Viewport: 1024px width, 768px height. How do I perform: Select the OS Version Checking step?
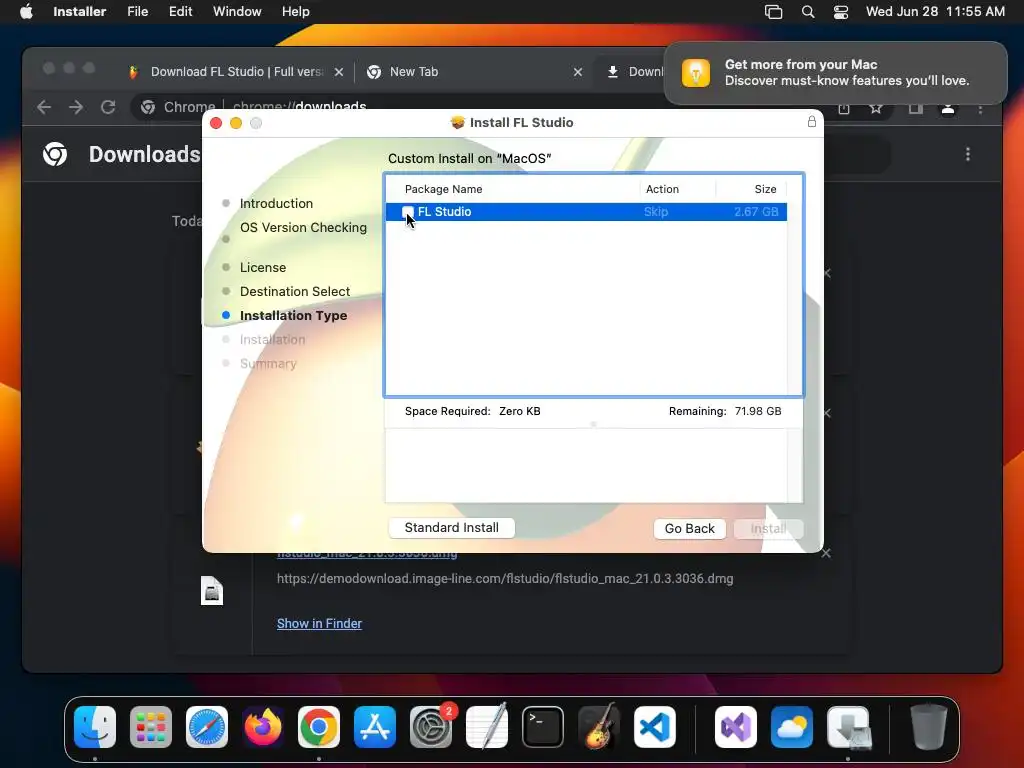click(x=303, y=228)
